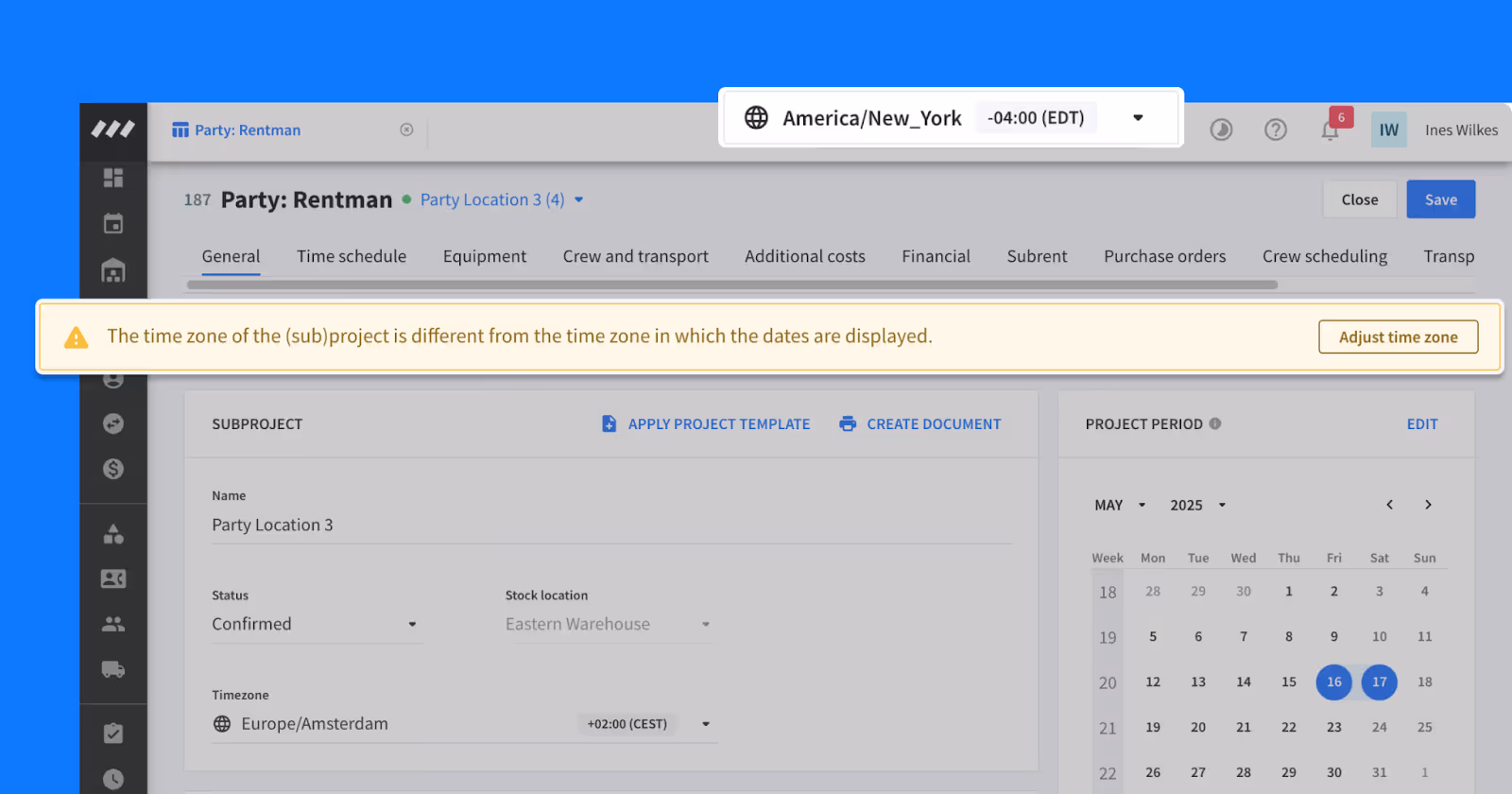The width and height of the screenshot is (1512, 794).
Task: Open the checklist tasks icon in sidebar
Action: (x=113, y=734)
